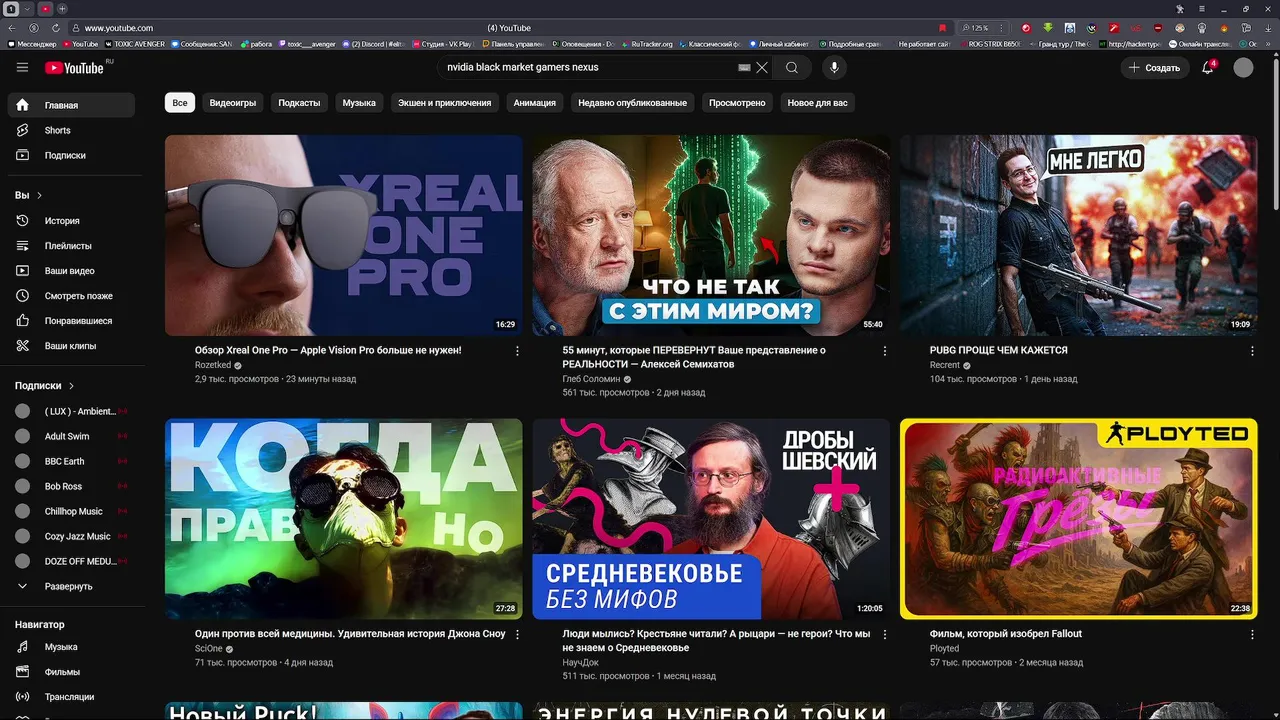Select the Анимация filter chip
Screen dimensions: 1280x720
535,102
